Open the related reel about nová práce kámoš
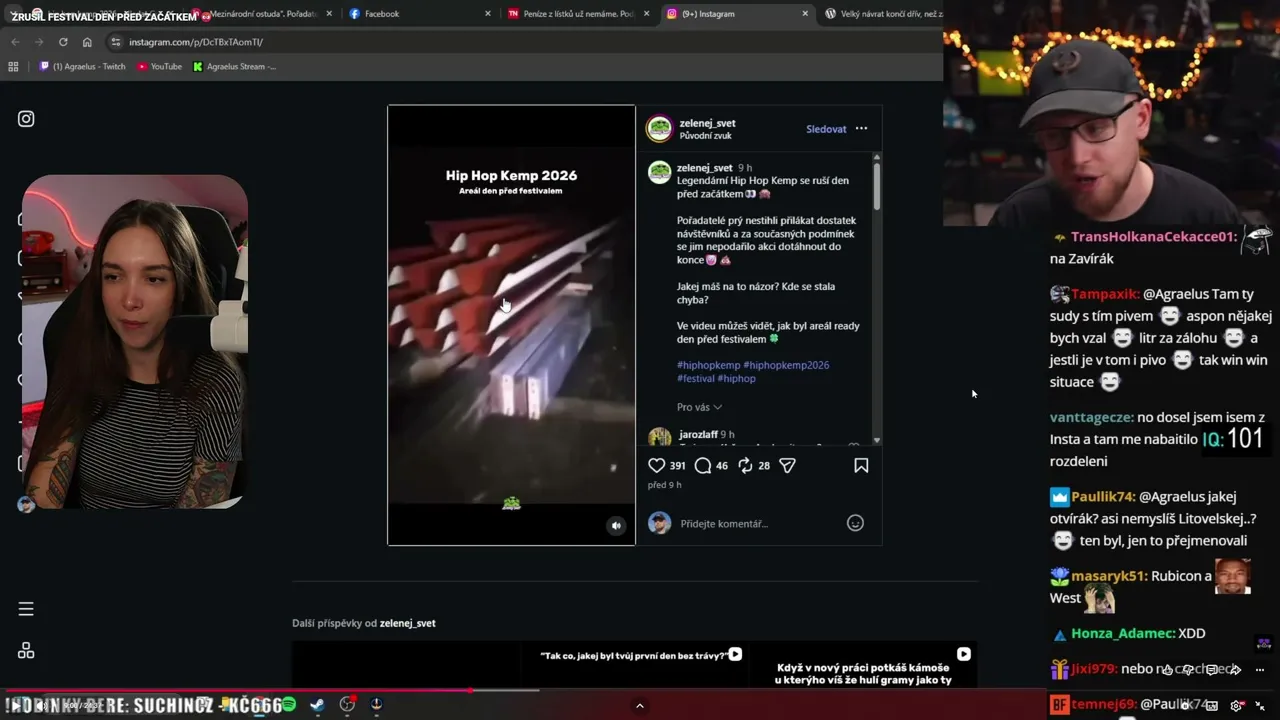Screen dimensions: 1280x720 pos(863,664)
